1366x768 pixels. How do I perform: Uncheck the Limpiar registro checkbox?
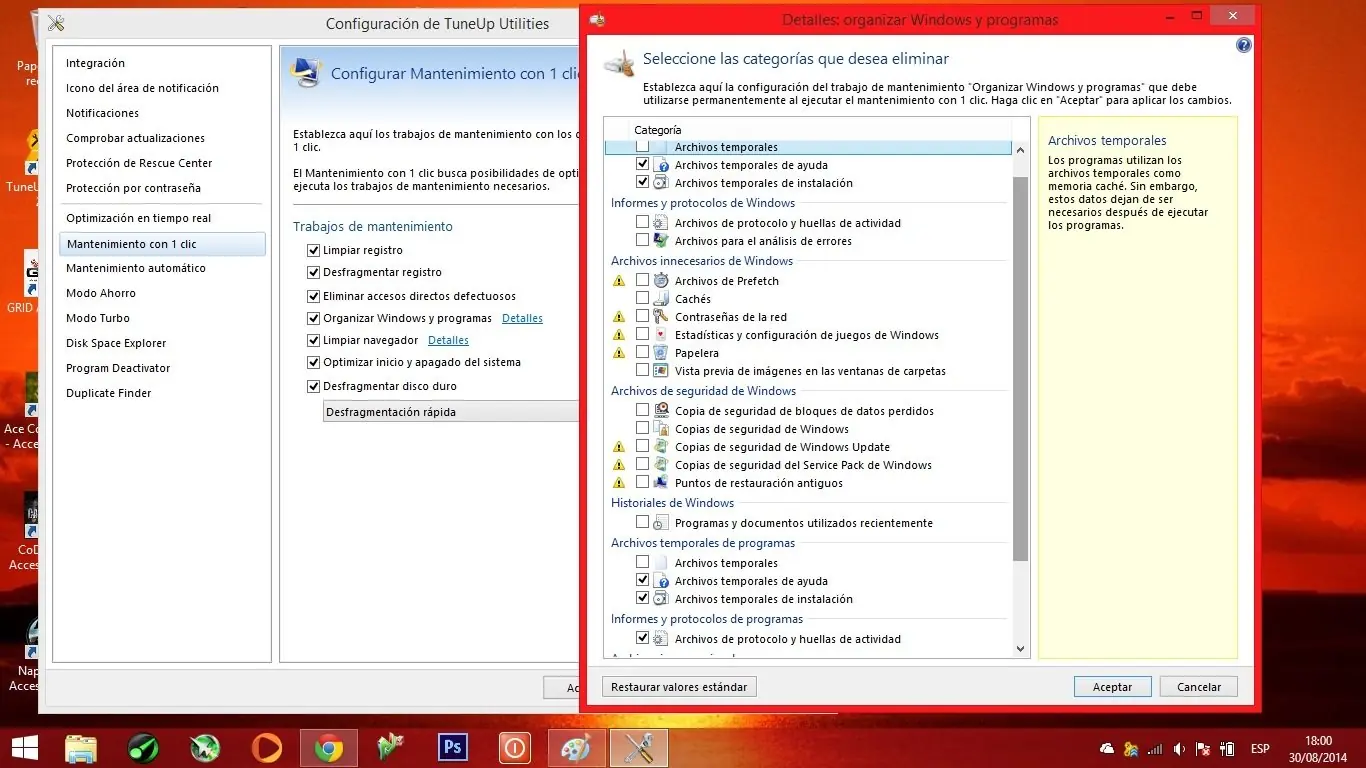pos(314,250)
